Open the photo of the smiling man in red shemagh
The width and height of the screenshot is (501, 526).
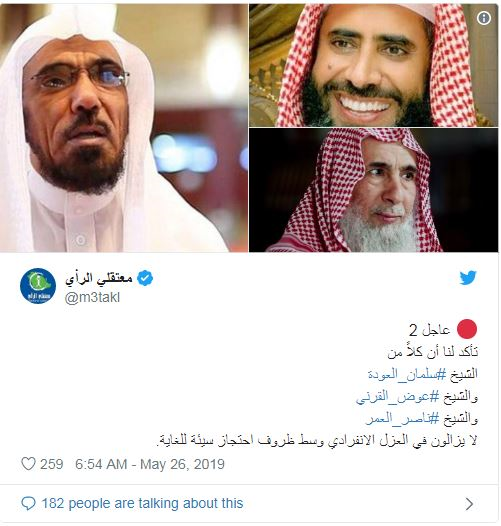pos(373,65)
